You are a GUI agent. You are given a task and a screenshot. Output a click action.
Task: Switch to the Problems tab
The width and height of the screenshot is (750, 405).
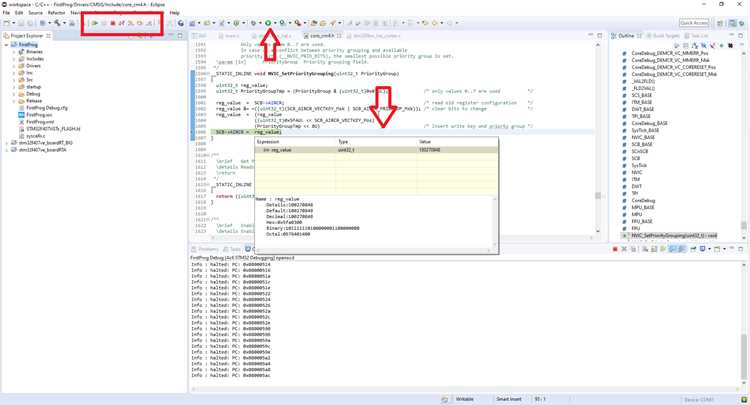[205, 249]
